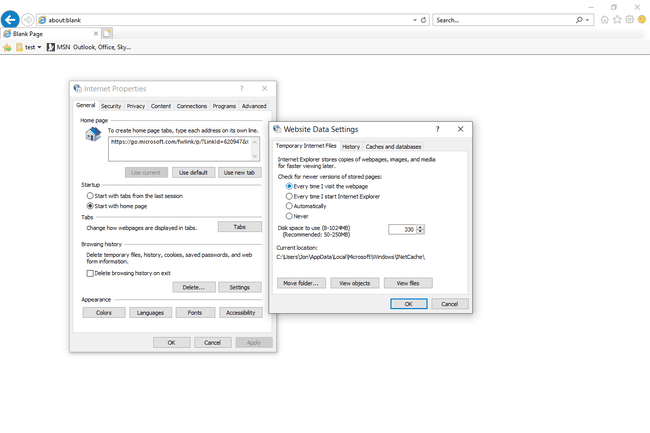This screenshot has height=433, width=650.
Task: Click the View objects button
Action: pyautogui.click(x=354, y=283)
